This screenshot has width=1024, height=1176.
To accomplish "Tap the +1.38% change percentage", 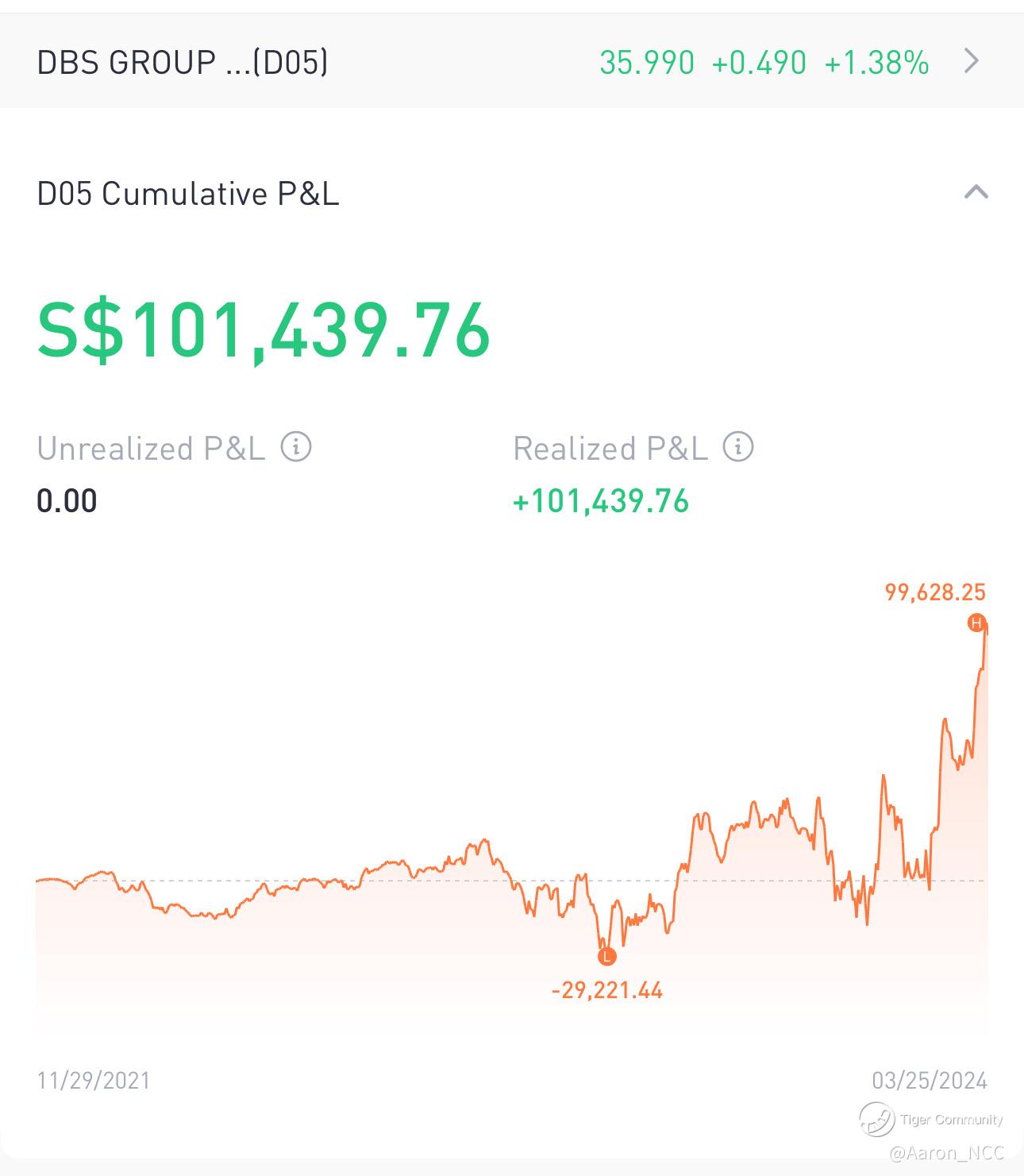I will click(877, 63).
